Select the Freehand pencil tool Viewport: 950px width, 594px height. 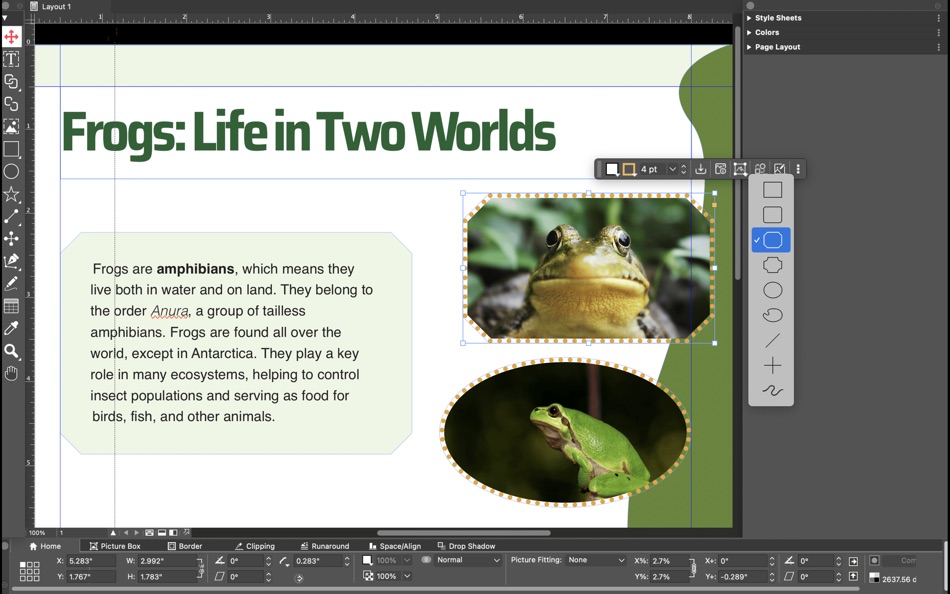[11, 284]
